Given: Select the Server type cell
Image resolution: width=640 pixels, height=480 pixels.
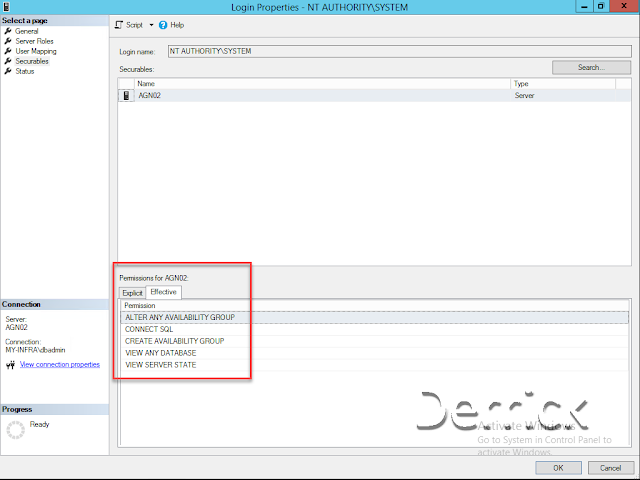Looking at the screenshot, I should point(524,96).
